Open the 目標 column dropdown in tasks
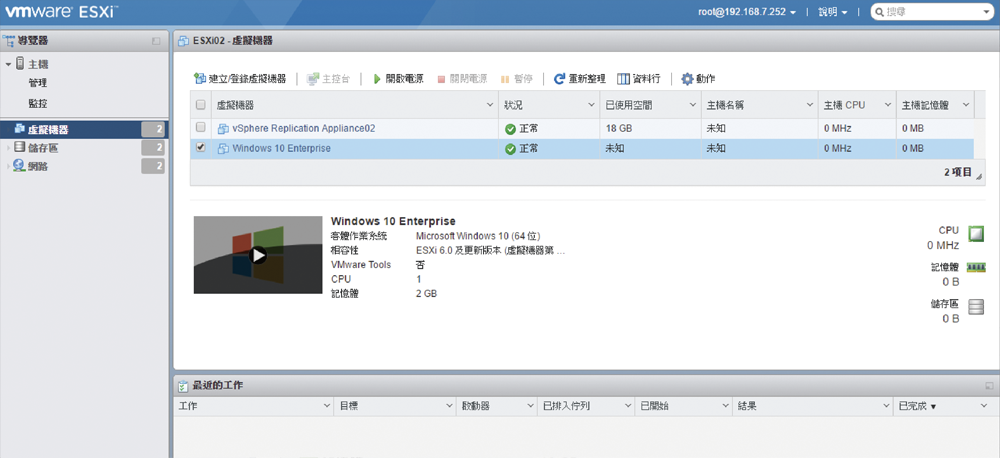Screen dimensions: 1000x458 point(450,406)
